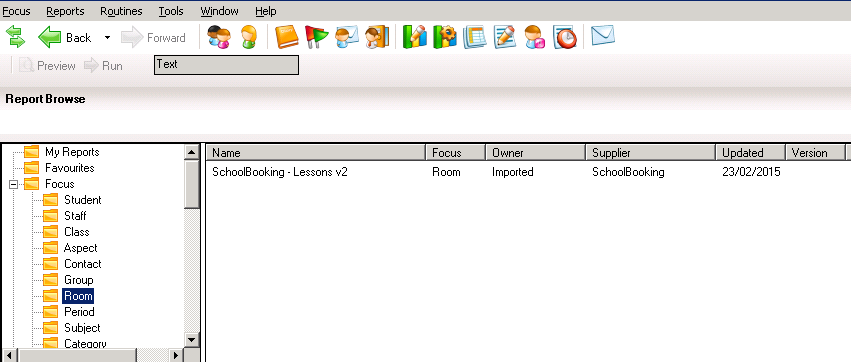
Task: Click the bar chart with gear icon
Action: [x=444, y=37]
